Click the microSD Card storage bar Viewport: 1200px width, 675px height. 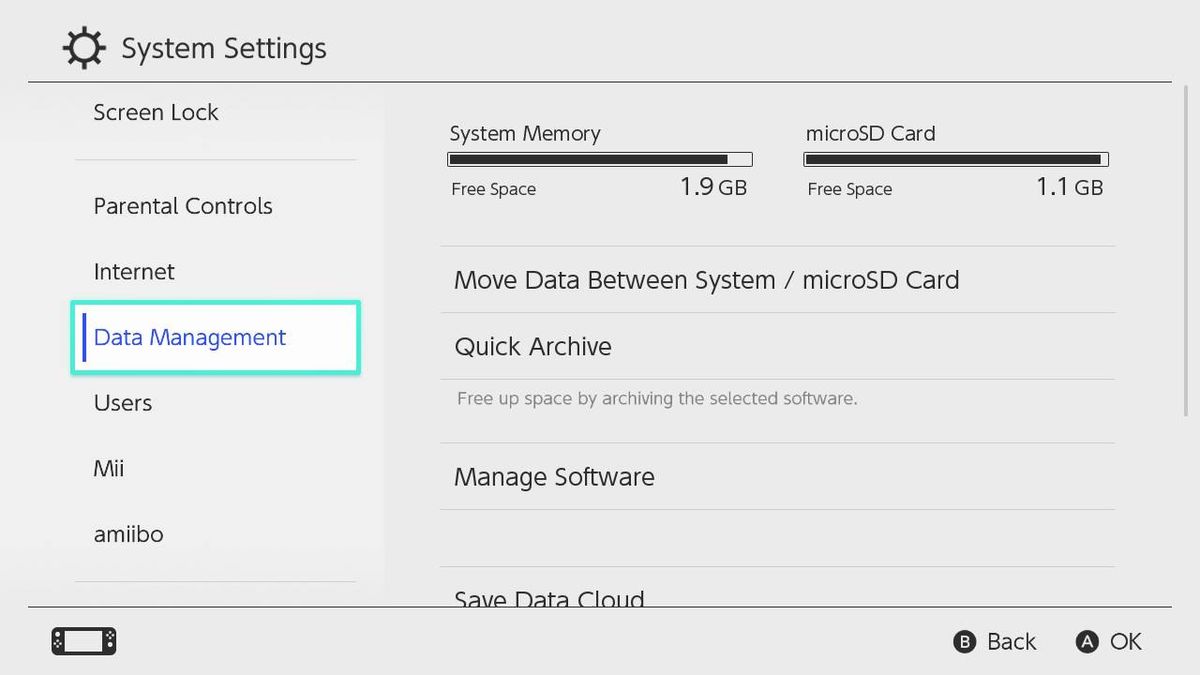click(955, 158)
